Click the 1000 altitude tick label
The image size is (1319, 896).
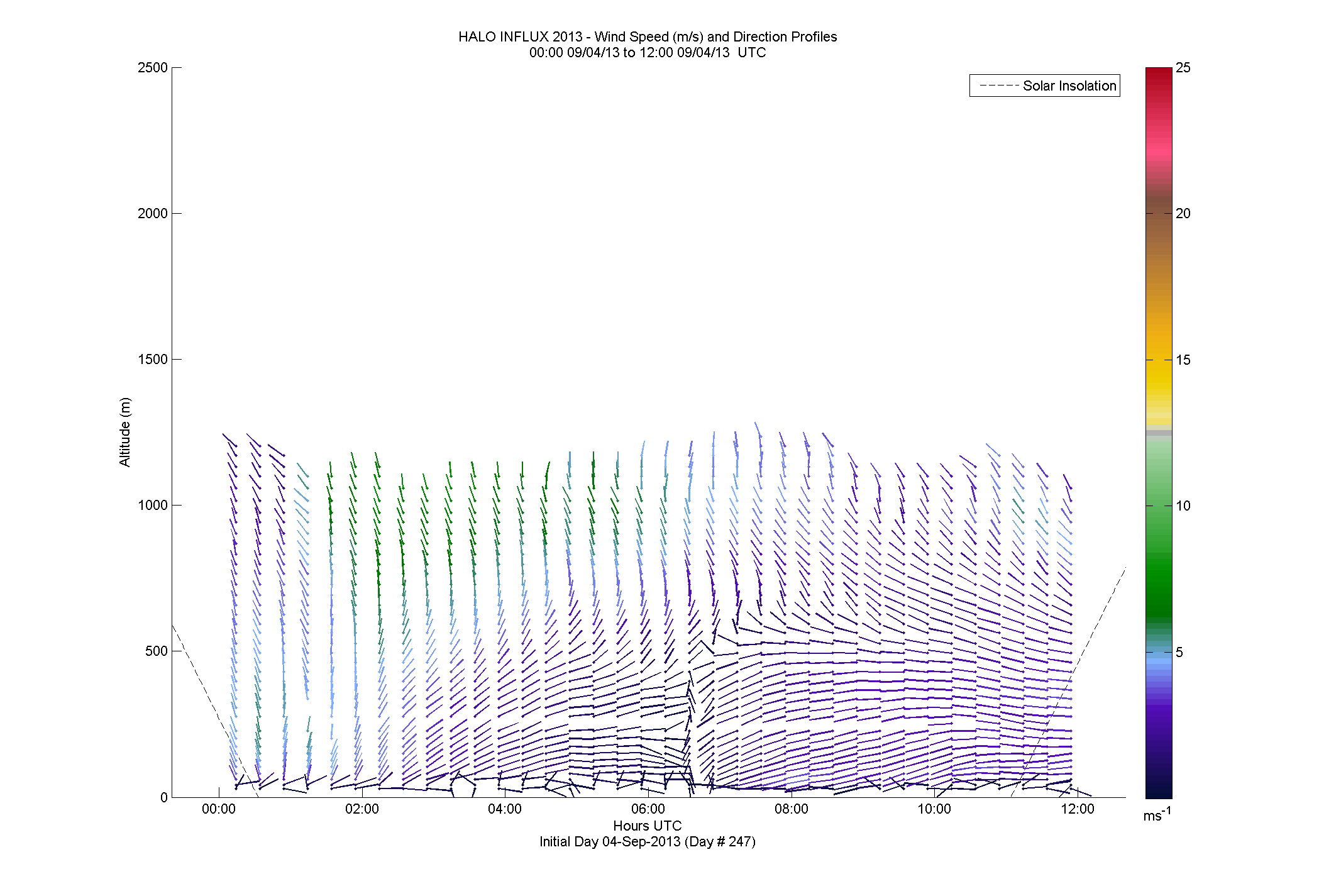coord(153,505)
